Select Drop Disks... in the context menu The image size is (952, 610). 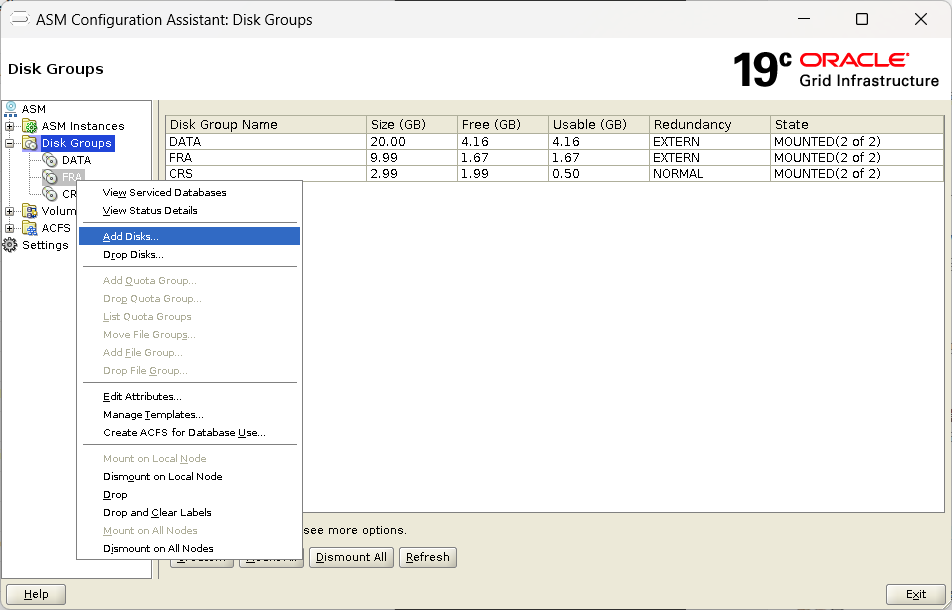(x=189, y=254)
